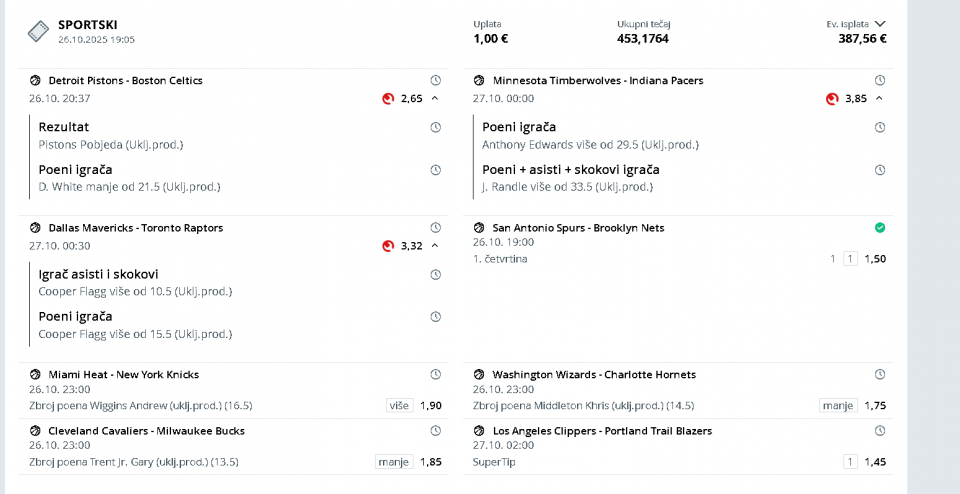
Task: Click the basketball icon for Detroit Pistons match
Action: click(x=36, y=81)
